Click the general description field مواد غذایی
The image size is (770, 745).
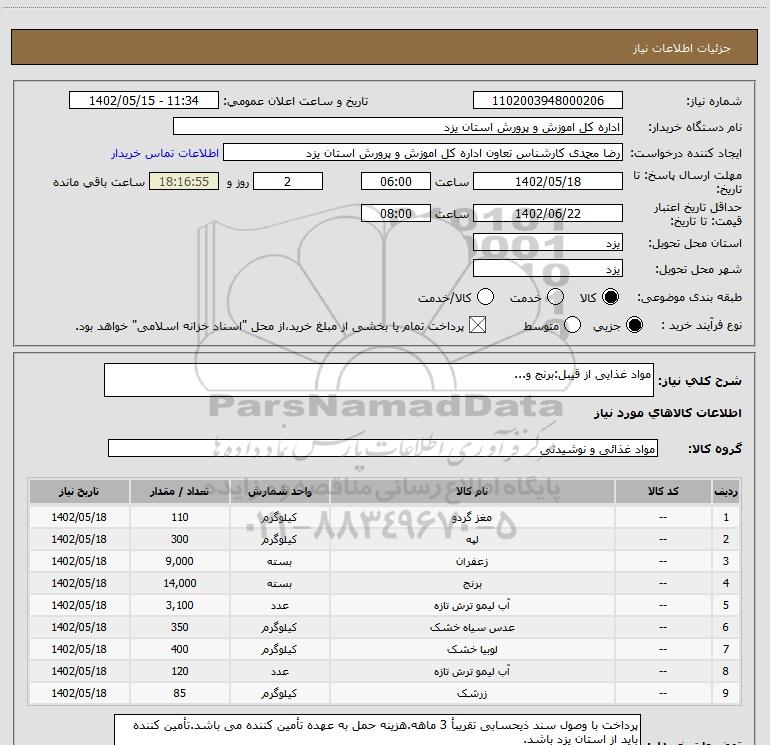379,380
